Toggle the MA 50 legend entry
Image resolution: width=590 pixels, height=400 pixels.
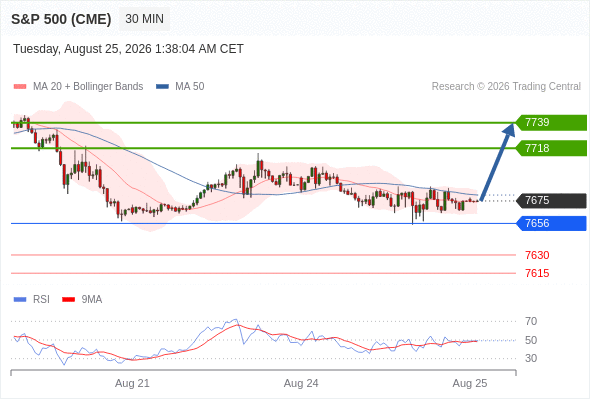[x=180, y=87]
